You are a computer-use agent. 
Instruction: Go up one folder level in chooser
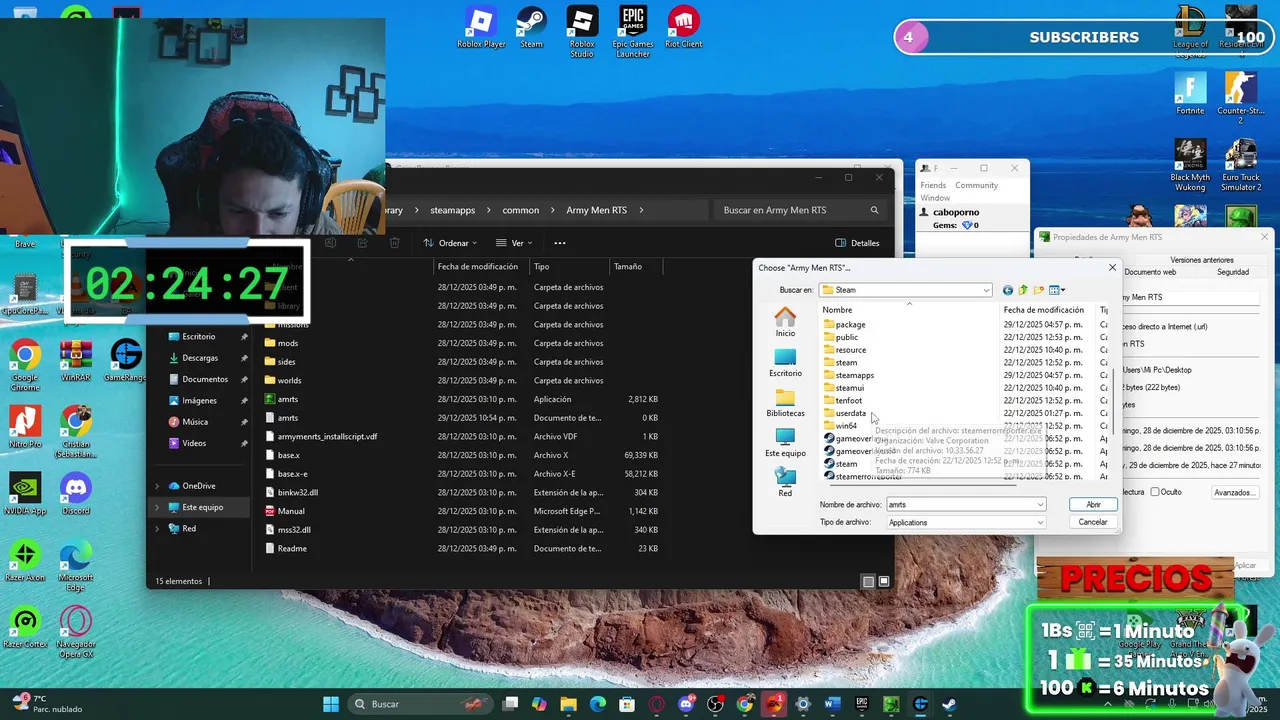point(1023,290)
